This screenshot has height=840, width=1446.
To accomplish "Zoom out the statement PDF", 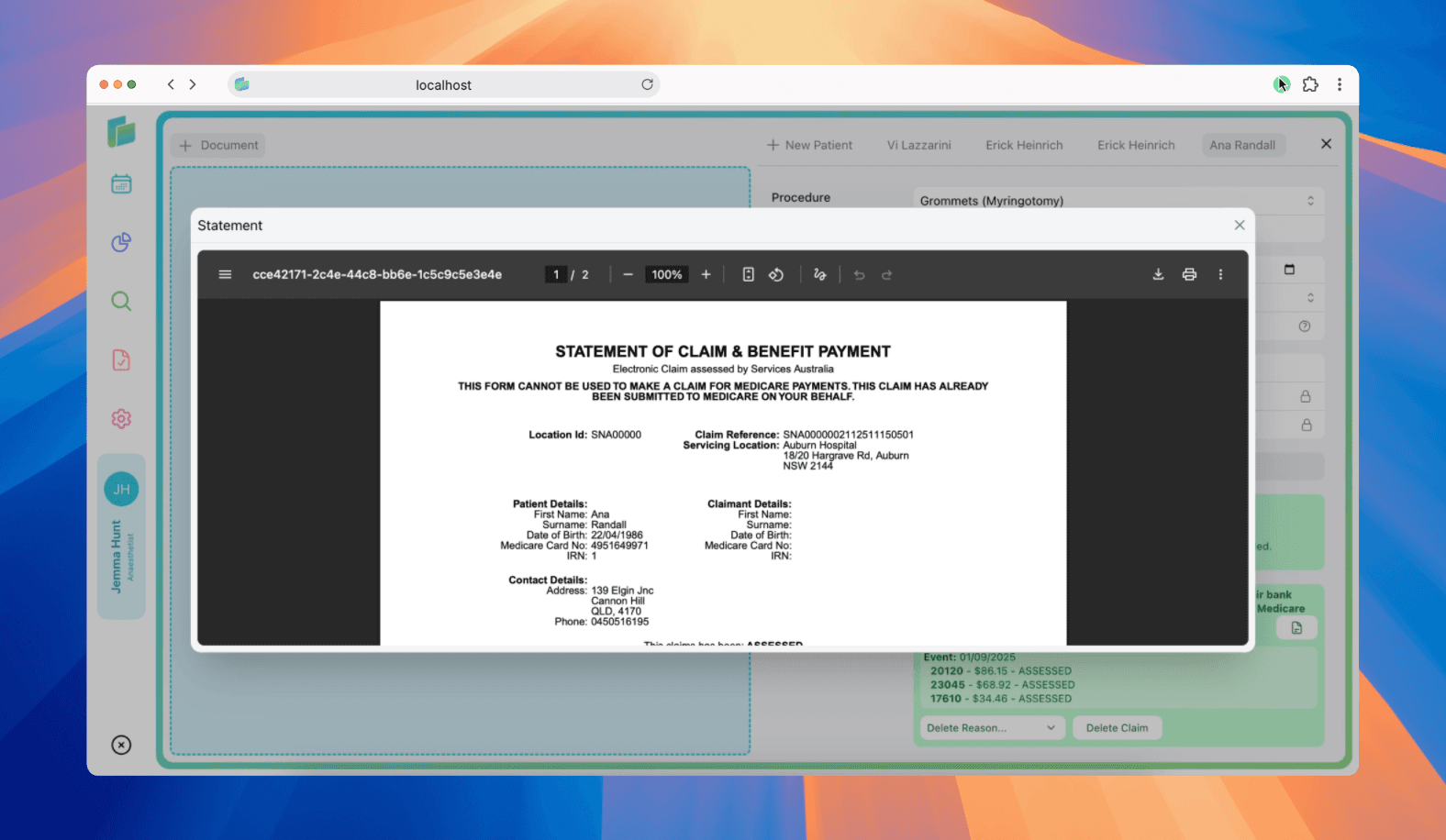I will pos(628,274).
